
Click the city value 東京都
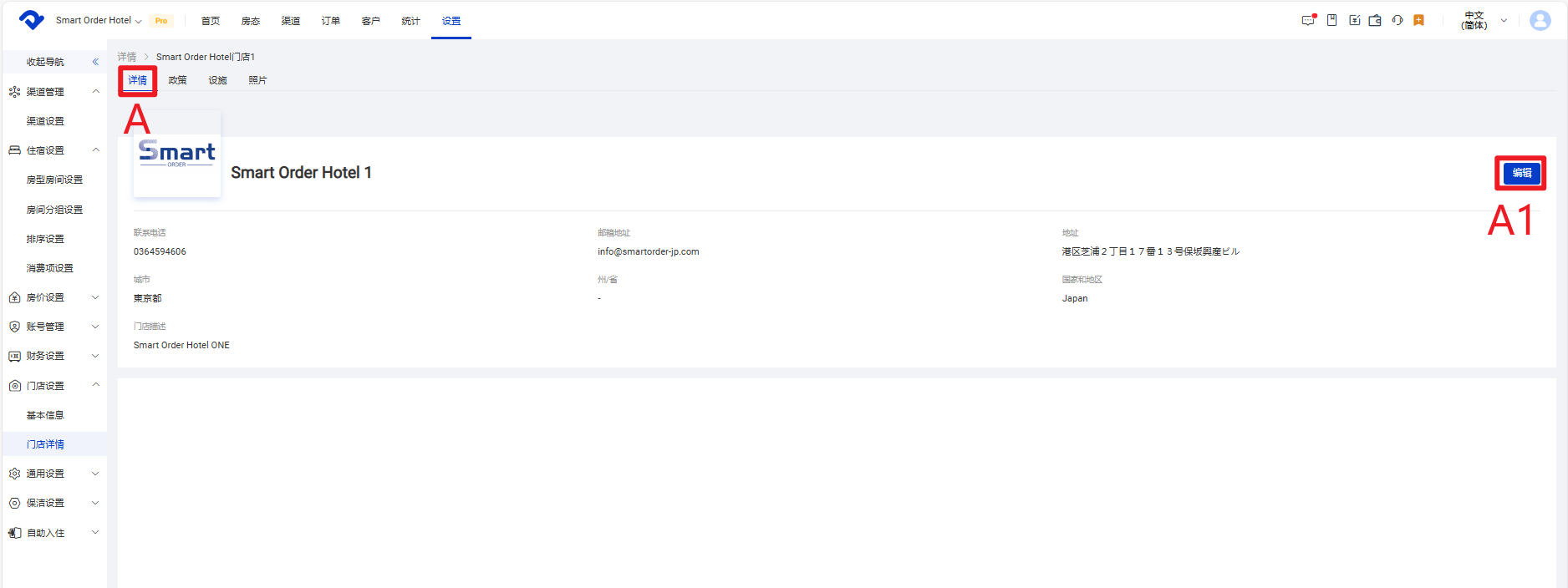147,298
